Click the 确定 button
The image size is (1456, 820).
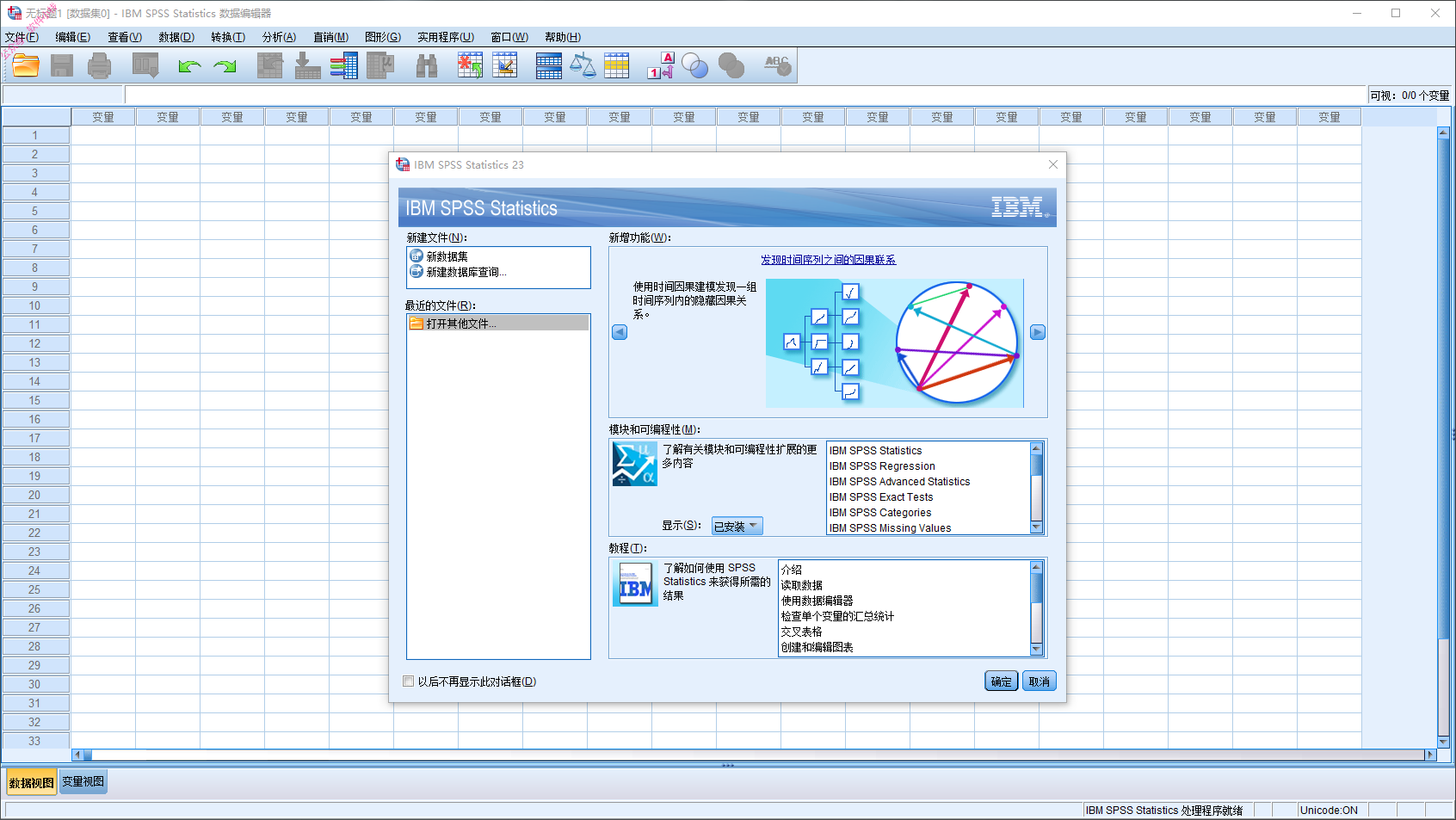1001,681
